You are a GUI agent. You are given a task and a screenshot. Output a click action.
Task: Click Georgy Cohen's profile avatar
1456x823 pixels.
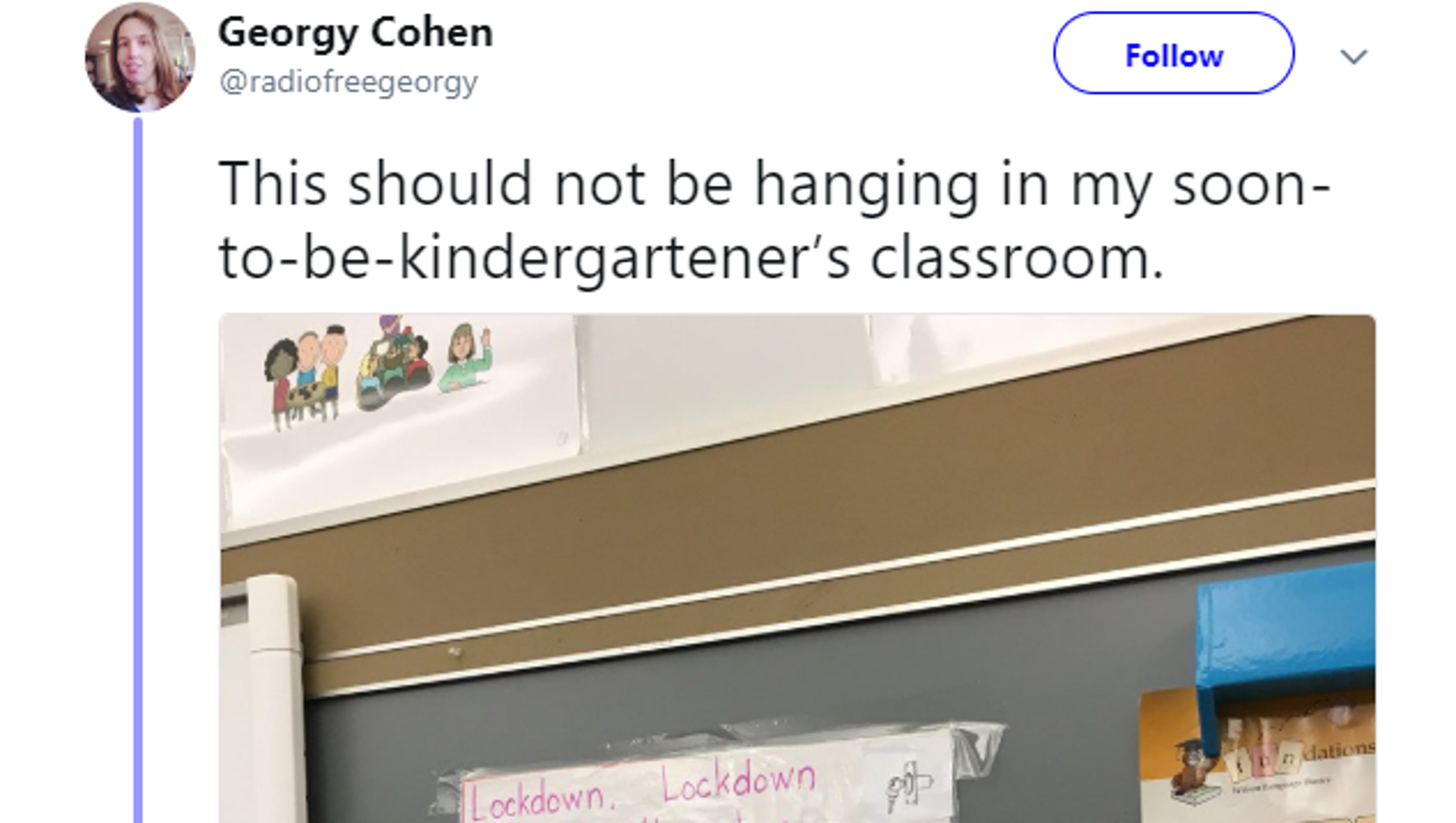click(x=140, y=58)
